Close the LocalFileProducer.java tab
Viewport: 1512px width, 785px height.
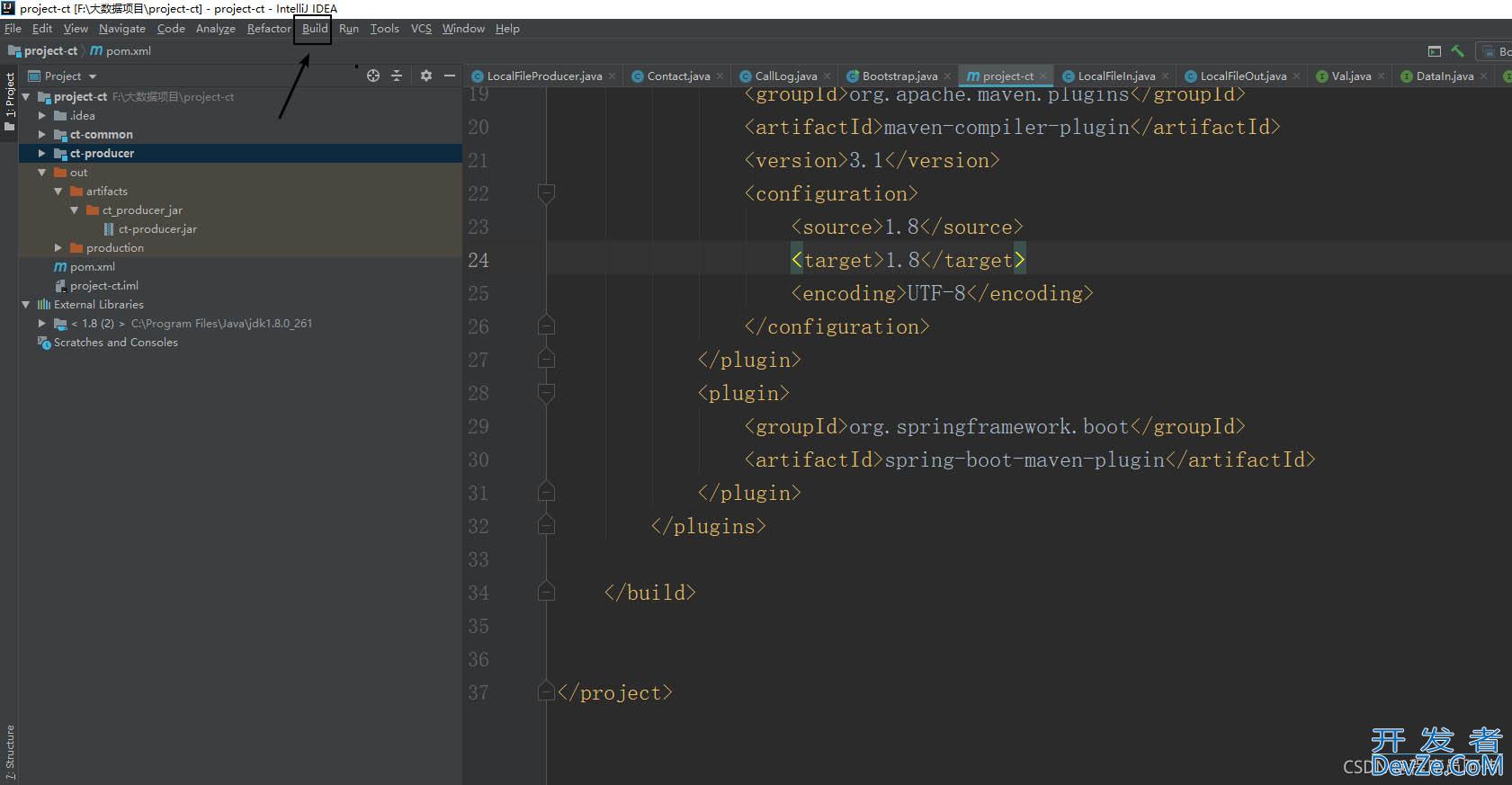pyautogui.click(x=612, y=76)
